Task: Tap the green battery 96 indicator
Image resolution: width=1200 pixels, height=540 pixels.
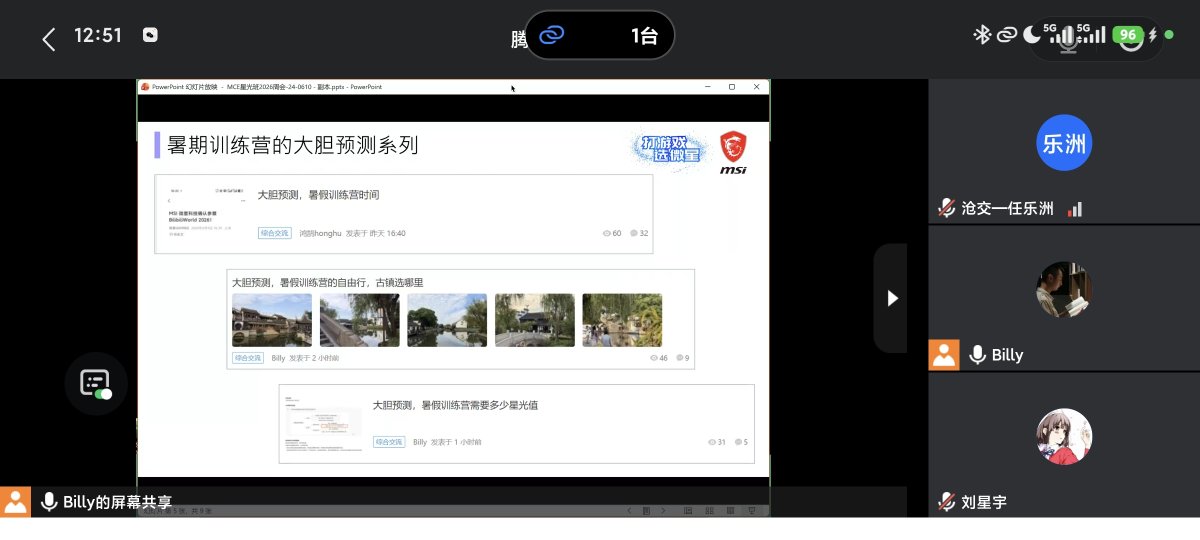Action: click(x=1128, y=35)
